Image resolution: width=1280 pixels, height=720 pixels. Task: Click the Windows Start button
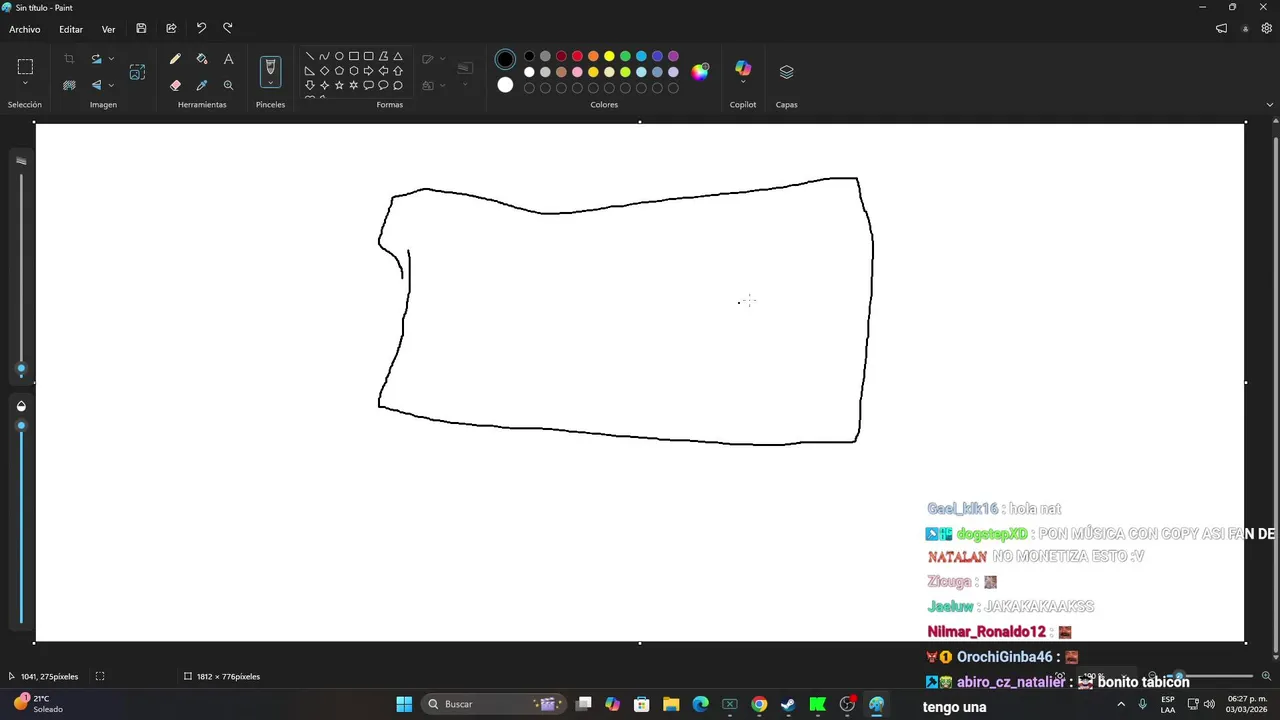404,704
